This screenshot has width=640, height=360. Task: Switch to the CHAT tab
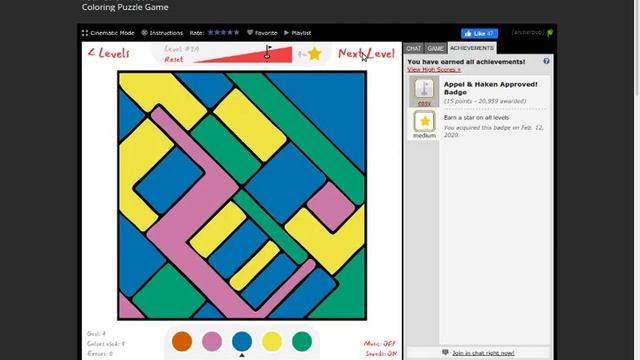[413, 49]
